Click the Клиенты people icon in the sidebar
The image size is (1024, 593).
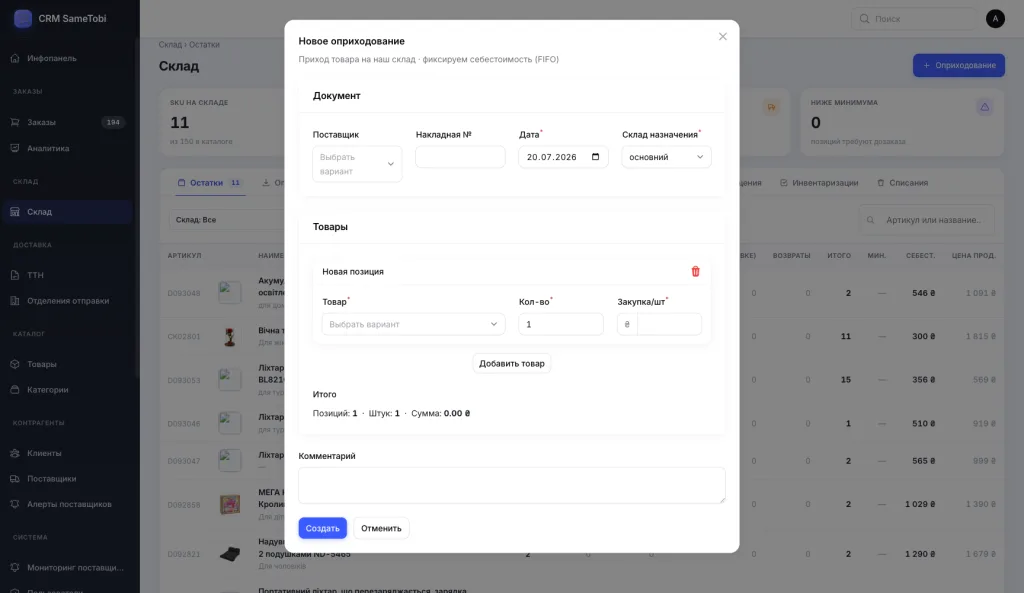(15, 453)
